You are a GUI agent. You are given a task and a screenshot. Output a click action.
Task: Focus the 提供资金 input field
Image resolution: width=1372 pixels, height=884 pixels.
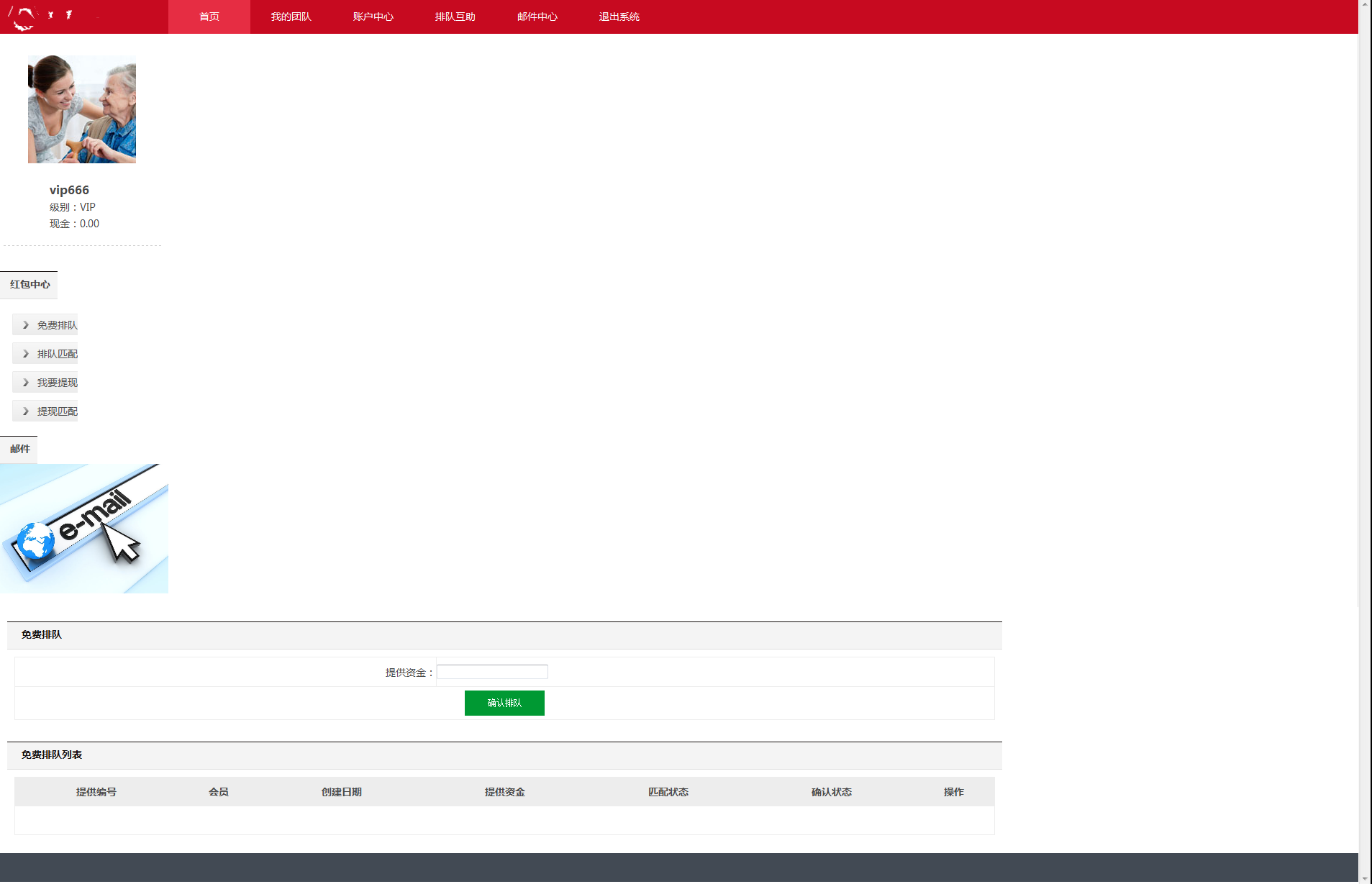point(492,672)
